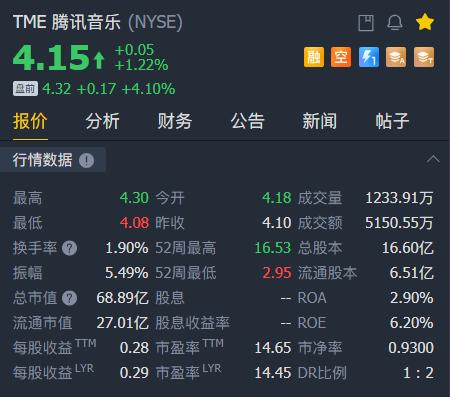Image resolution: width=450 pixels, height=397 pixels.
Task: Open the 帖子 tab
Action: click(392, 121)
